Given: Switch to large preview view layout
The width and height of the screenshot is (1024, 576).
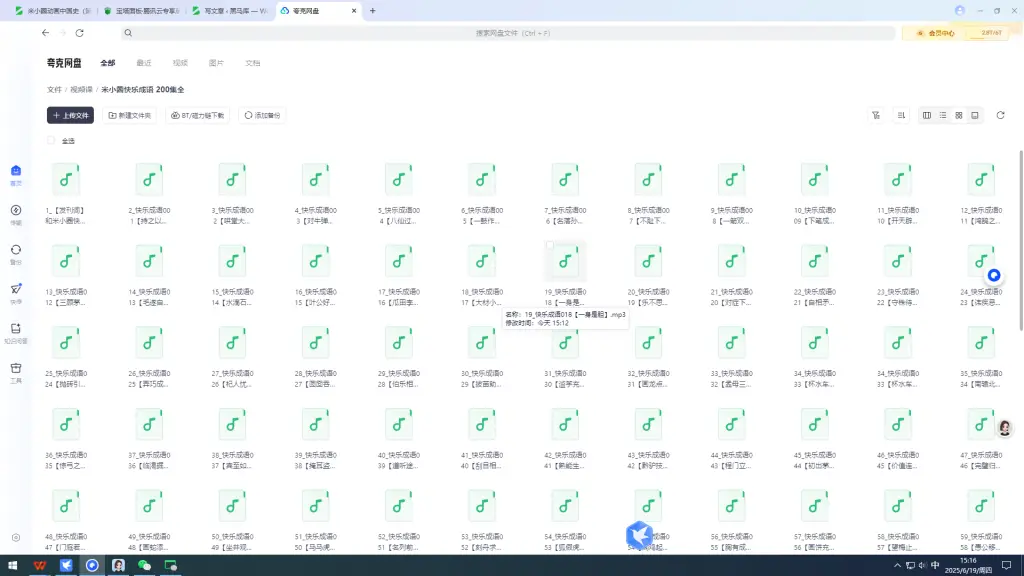Looking at the screenshot, I should pyautogui.click(x=975, y=116).
